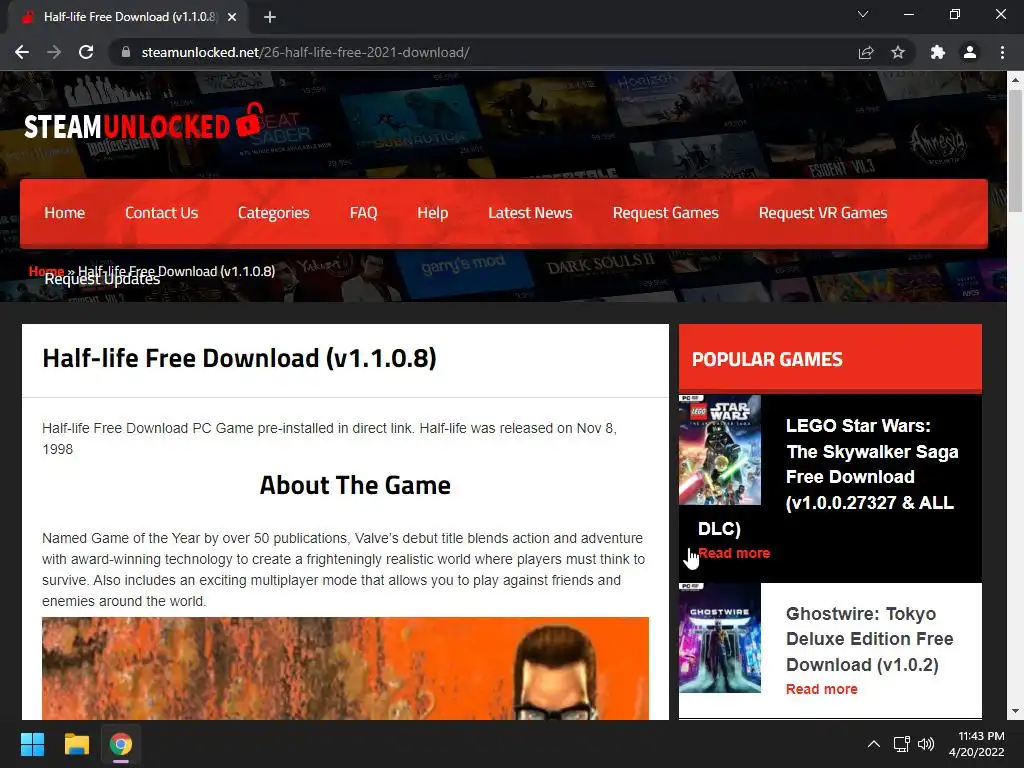Image resolution: width=1024 pixels, height=768 pixels.
Task: Share this page using the share icon
Action: 866,52
